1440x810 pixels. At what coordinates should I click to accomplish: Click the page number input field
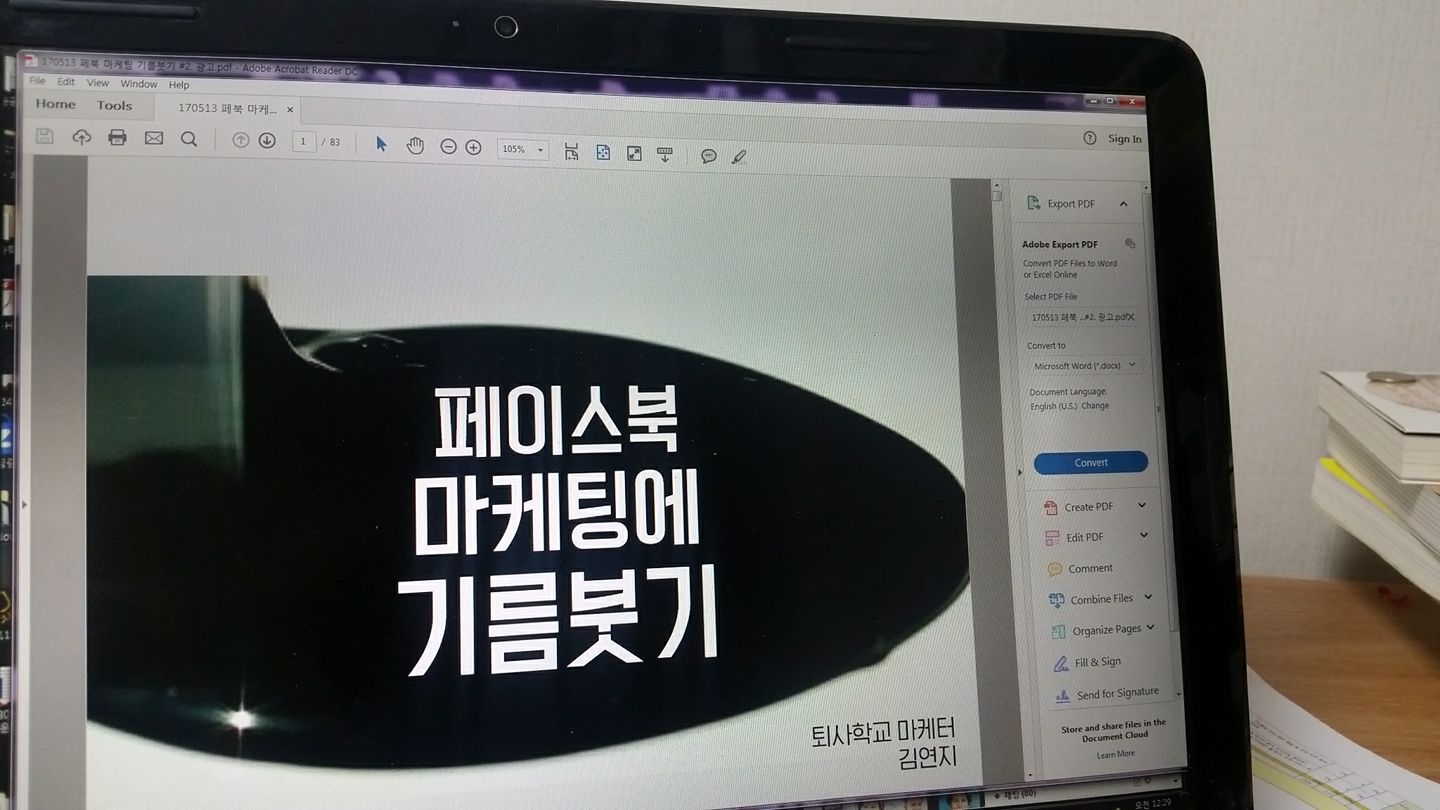click(x=304, y=142)
